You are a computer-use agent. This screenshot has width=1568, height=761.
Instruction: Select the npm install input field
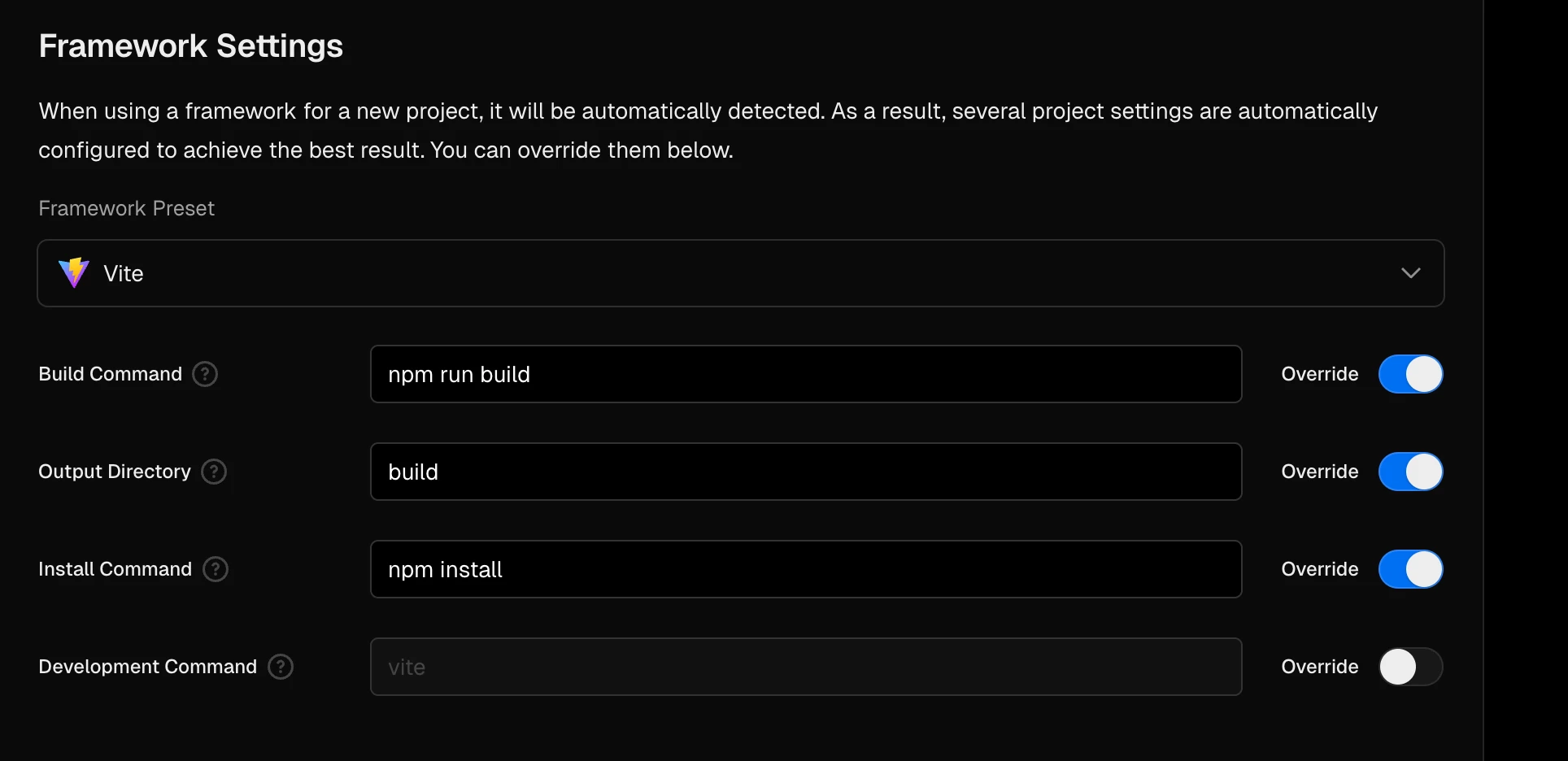806,569
